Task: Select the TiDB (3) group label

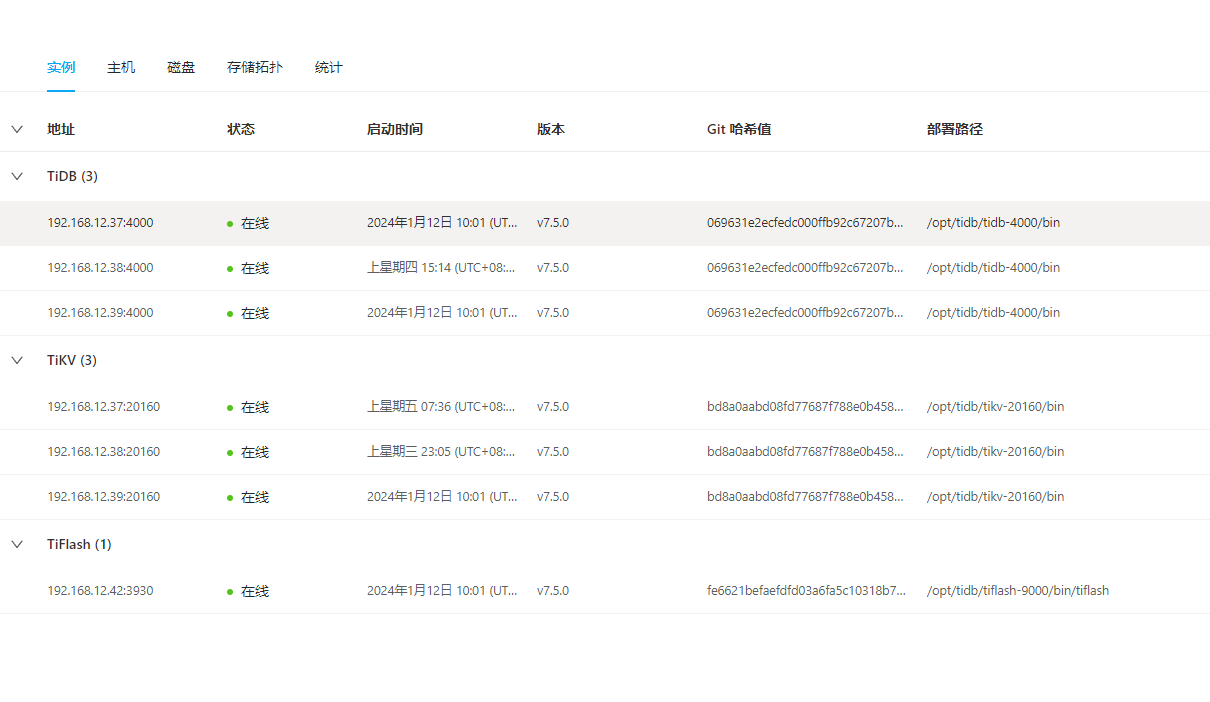Action: [72, 176]
